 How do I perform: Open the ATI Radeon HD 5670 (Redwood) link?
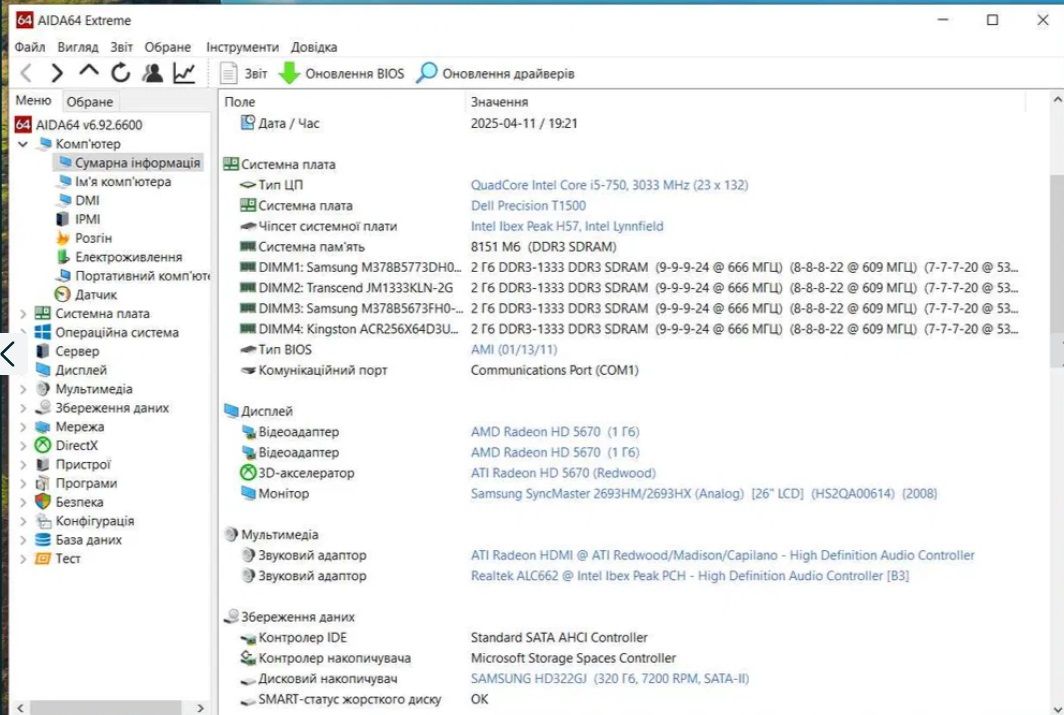point(563,473)
